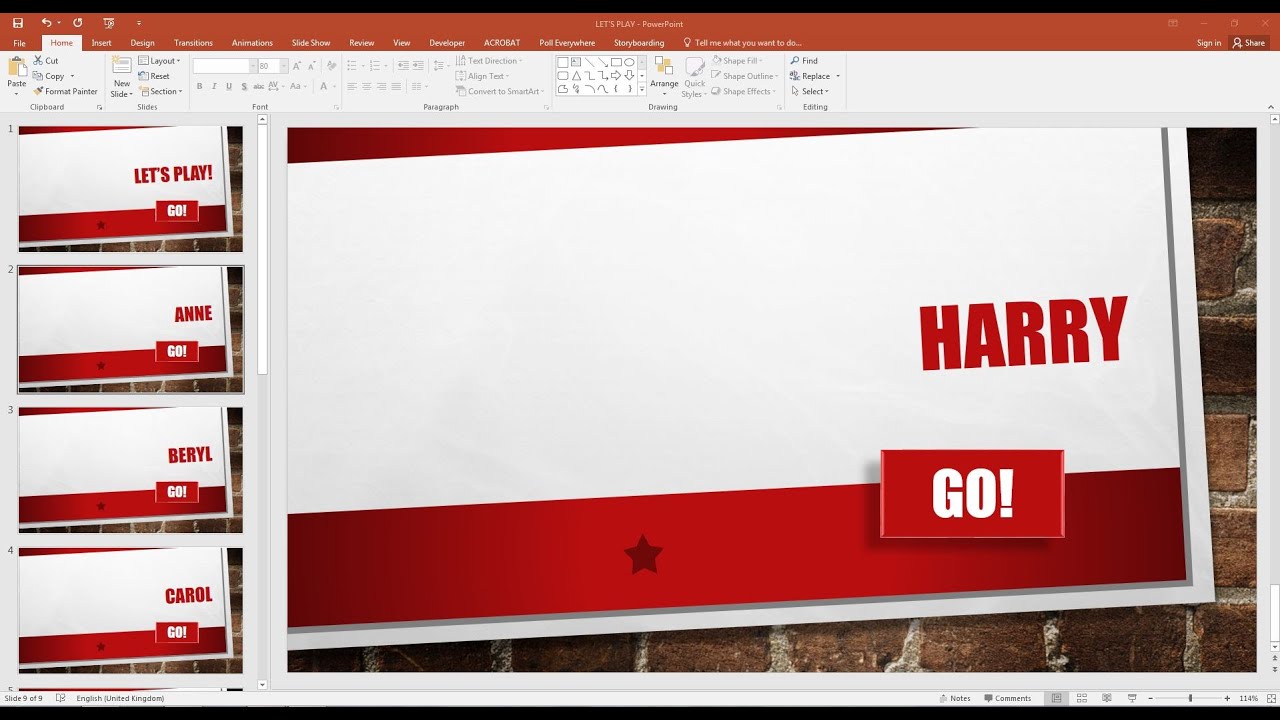Decrease the font size
Viewport: 1280px width, 720px height.
[311, 66]
